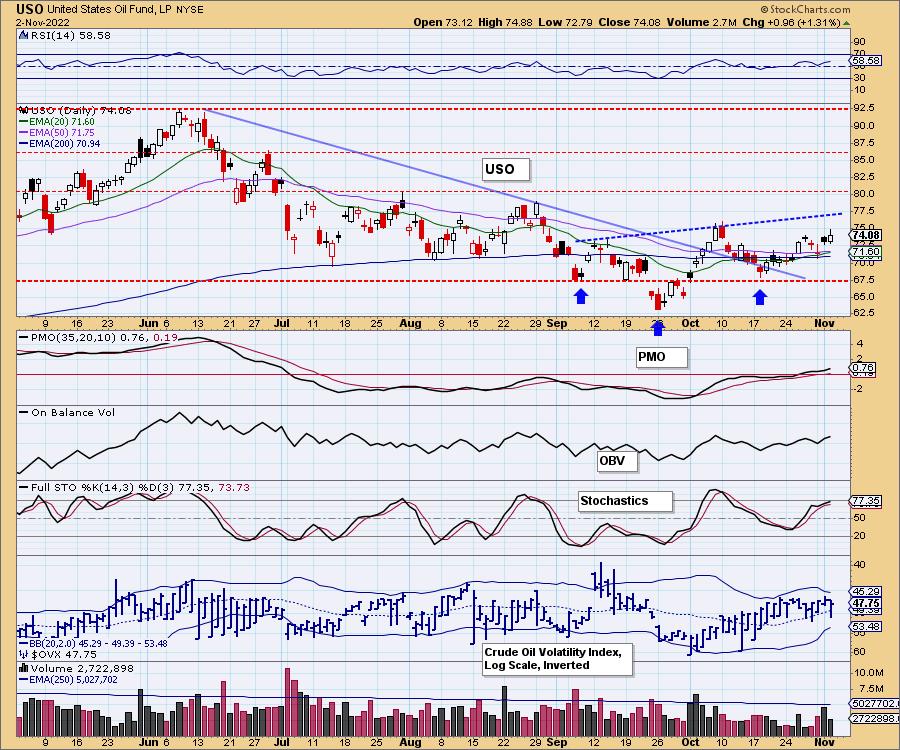The width and height of the screenshot is (900, 750).
Task: Click the 74.08 last-price tag on price axis
Action: click(x=866, y=235)
